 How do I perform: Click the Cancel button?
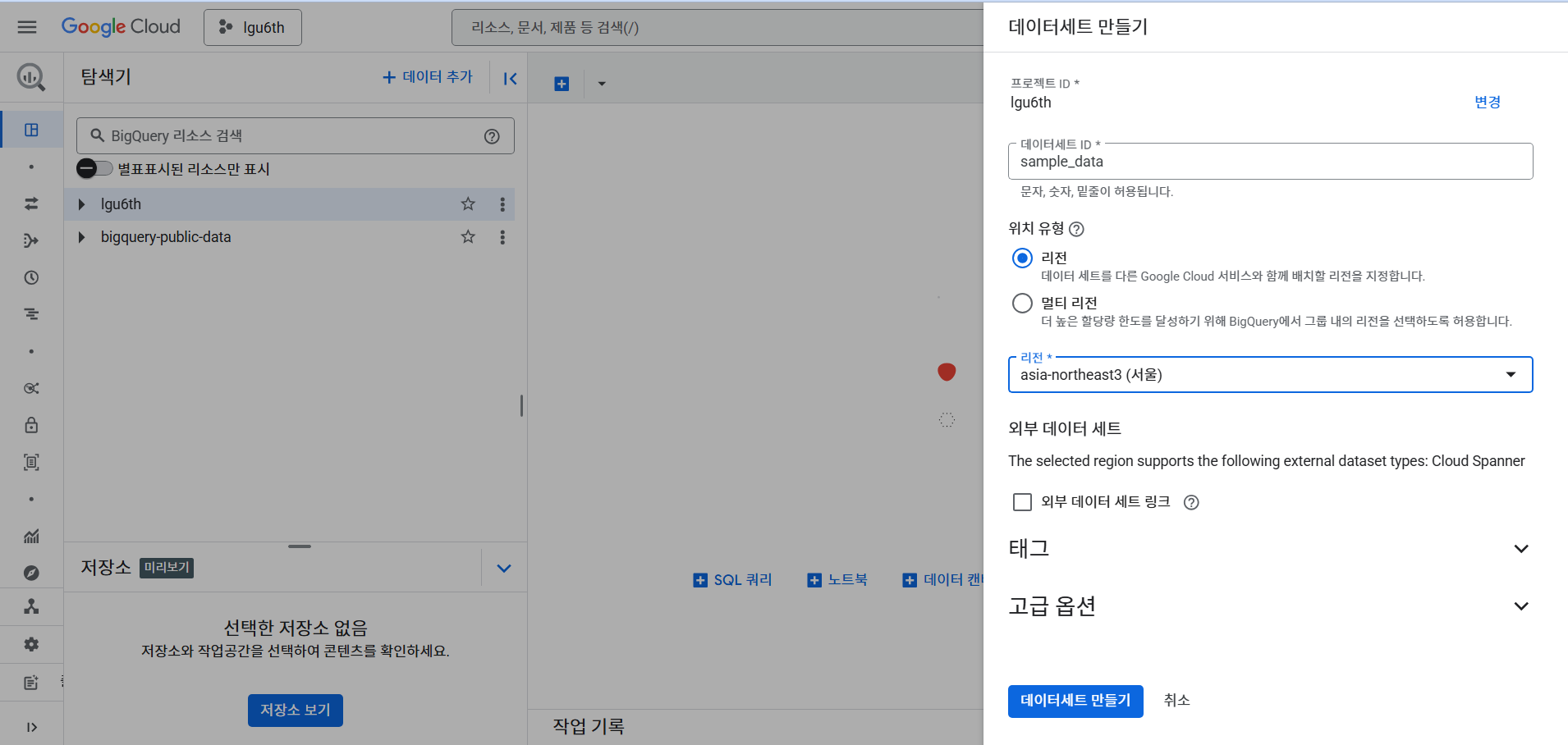pyautogui.click(x=1176, y=701)
